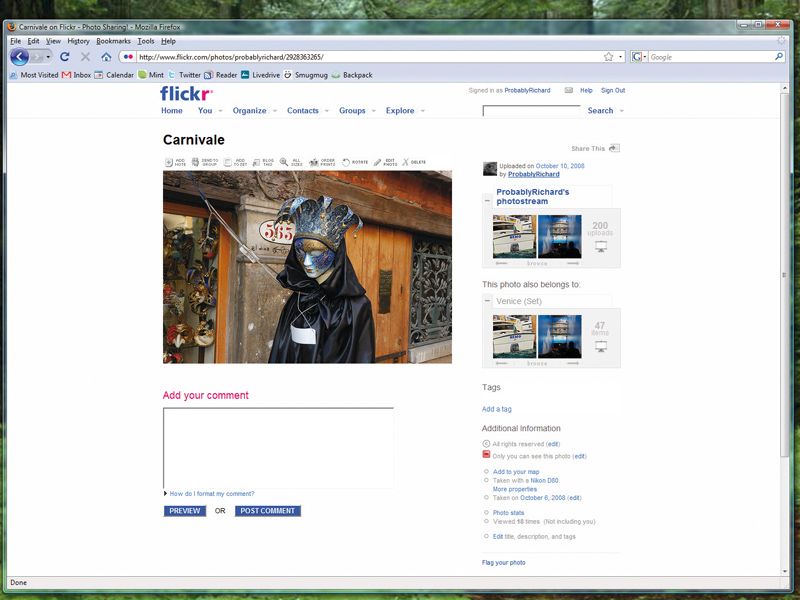Screen dimensions: 800x600
Task: Browse Venice set to the next photo arrow
Action: (x=573, y=363)
